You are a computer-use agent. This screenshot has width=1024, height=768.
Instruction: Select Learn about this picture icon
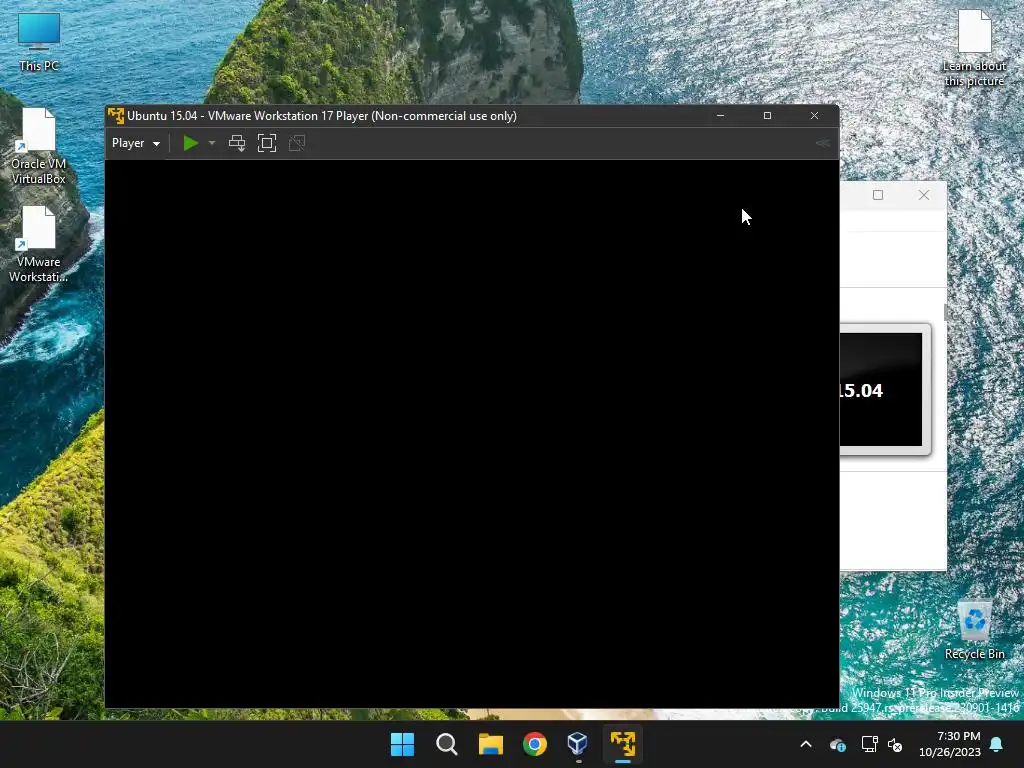coord(974,48)
